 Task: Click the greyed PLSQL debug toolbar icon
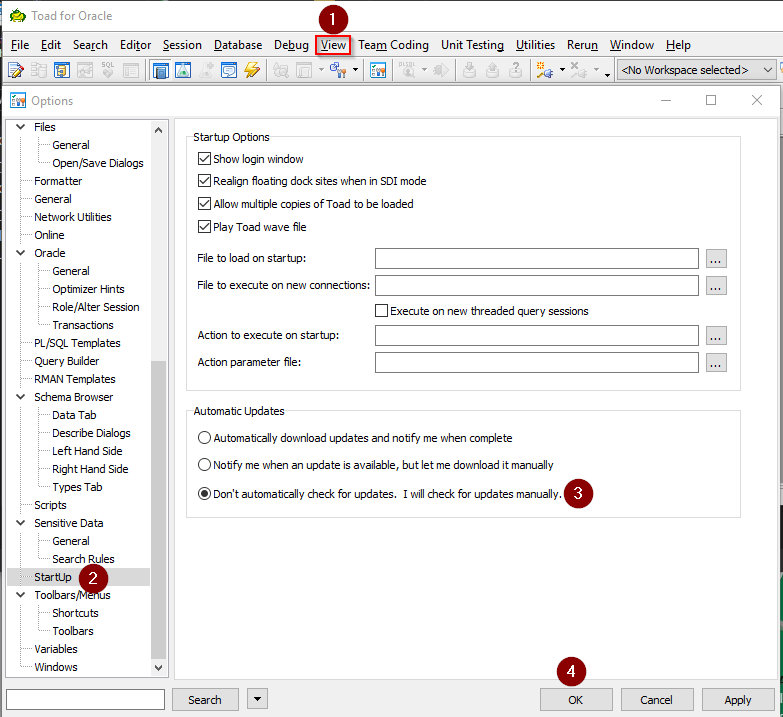(407, 70)
